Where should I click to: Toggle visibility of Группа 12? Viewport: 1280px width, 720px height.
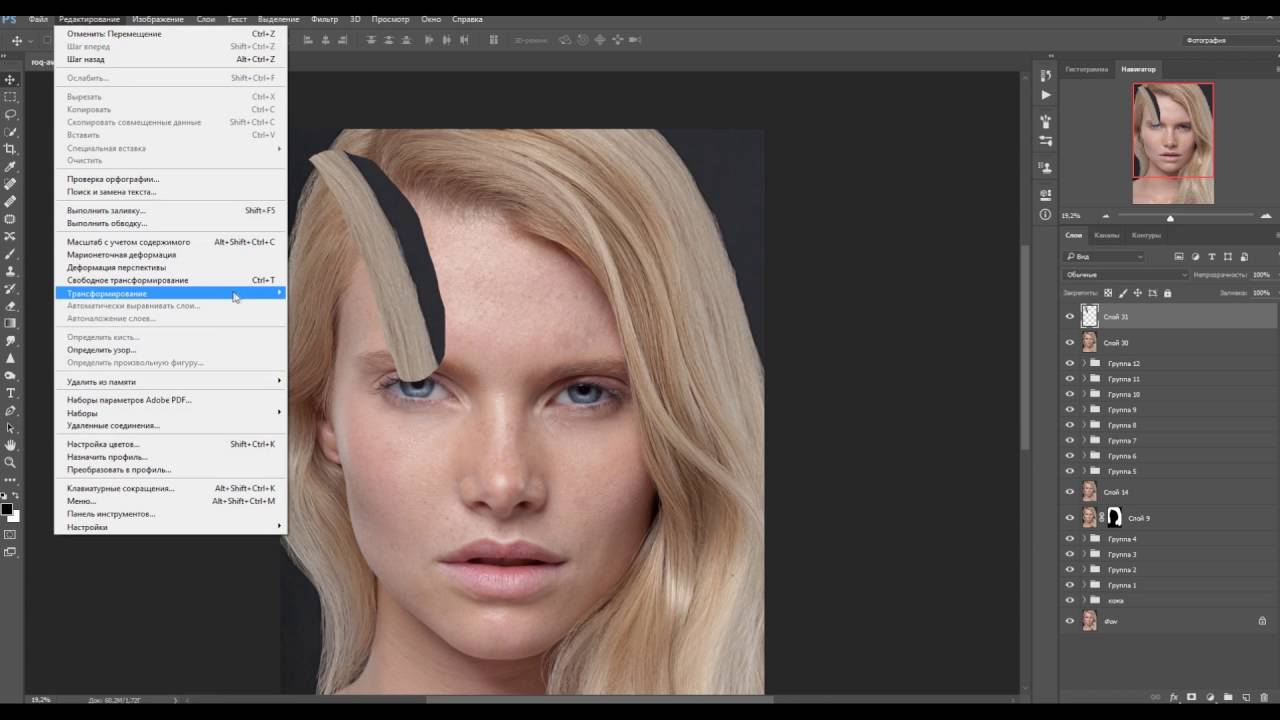(1069, 364)
